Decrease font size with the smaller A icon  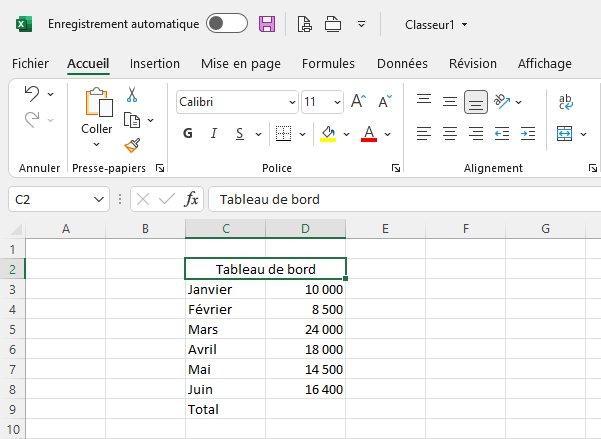[x=385, y=101]
